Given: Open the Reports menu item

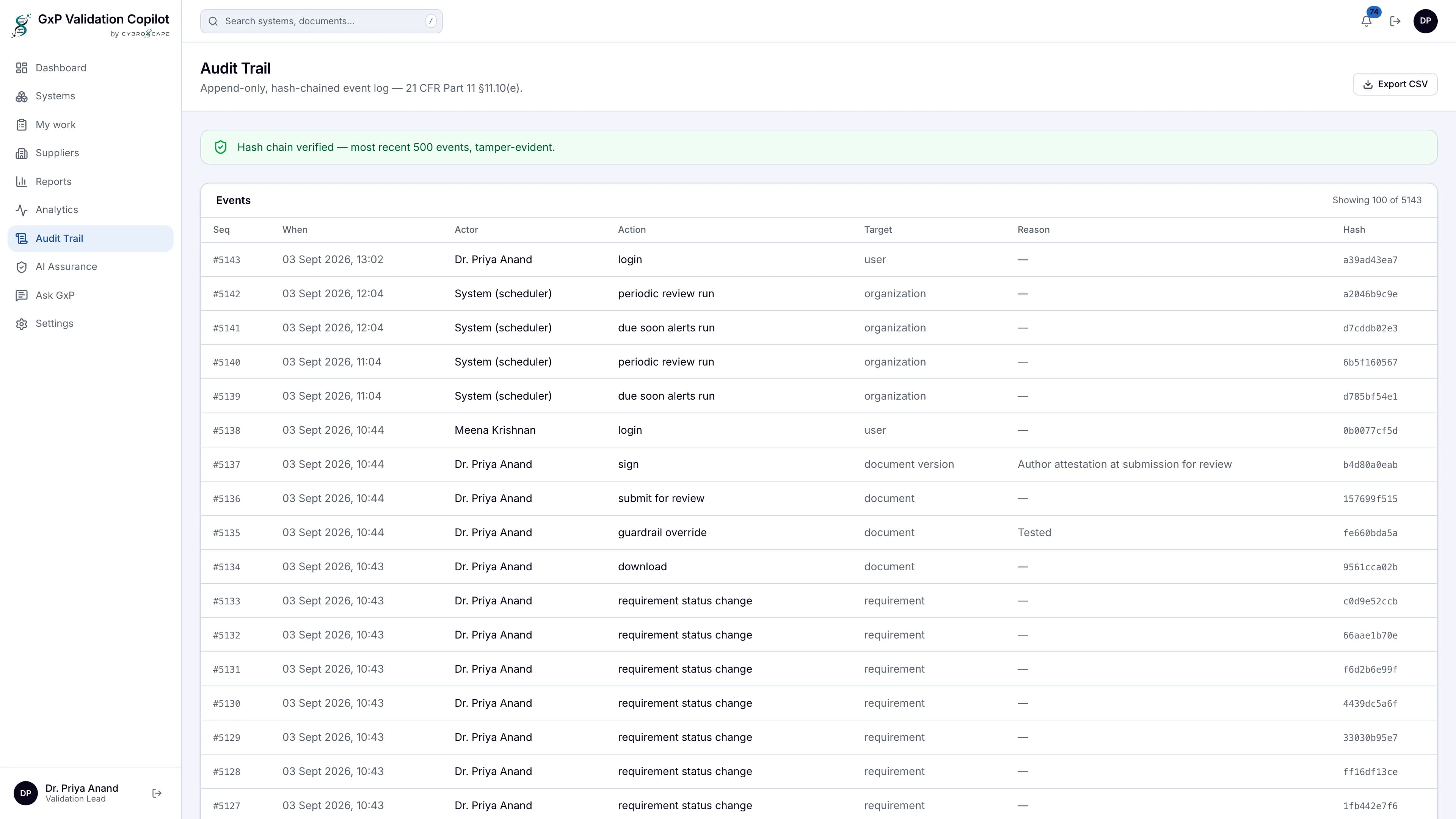Looking at the screenshot, I should (x=91, y=182).
